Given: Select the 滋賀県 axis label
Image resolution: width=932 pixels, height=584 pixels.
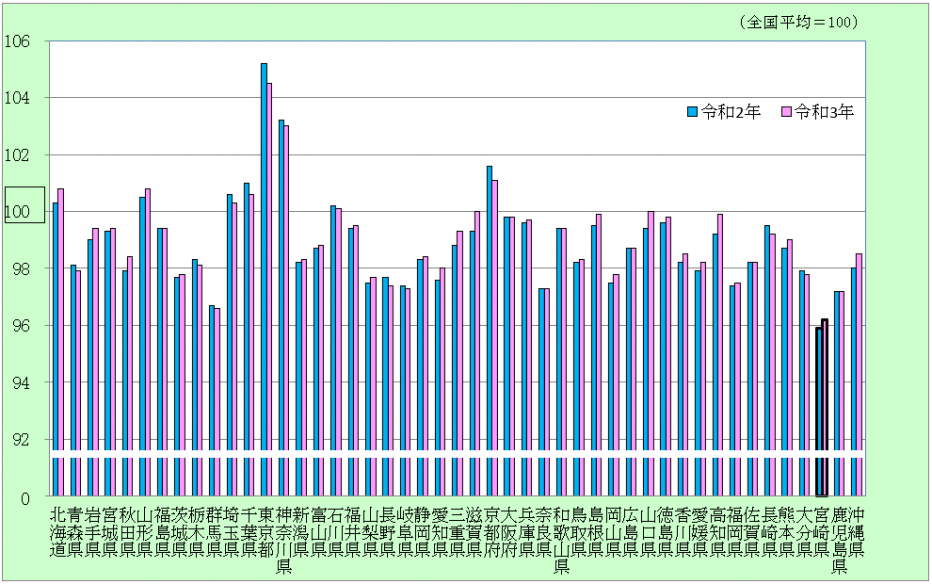Looking at the screenshot, I should pyautogui.click(x=474, y=532).
